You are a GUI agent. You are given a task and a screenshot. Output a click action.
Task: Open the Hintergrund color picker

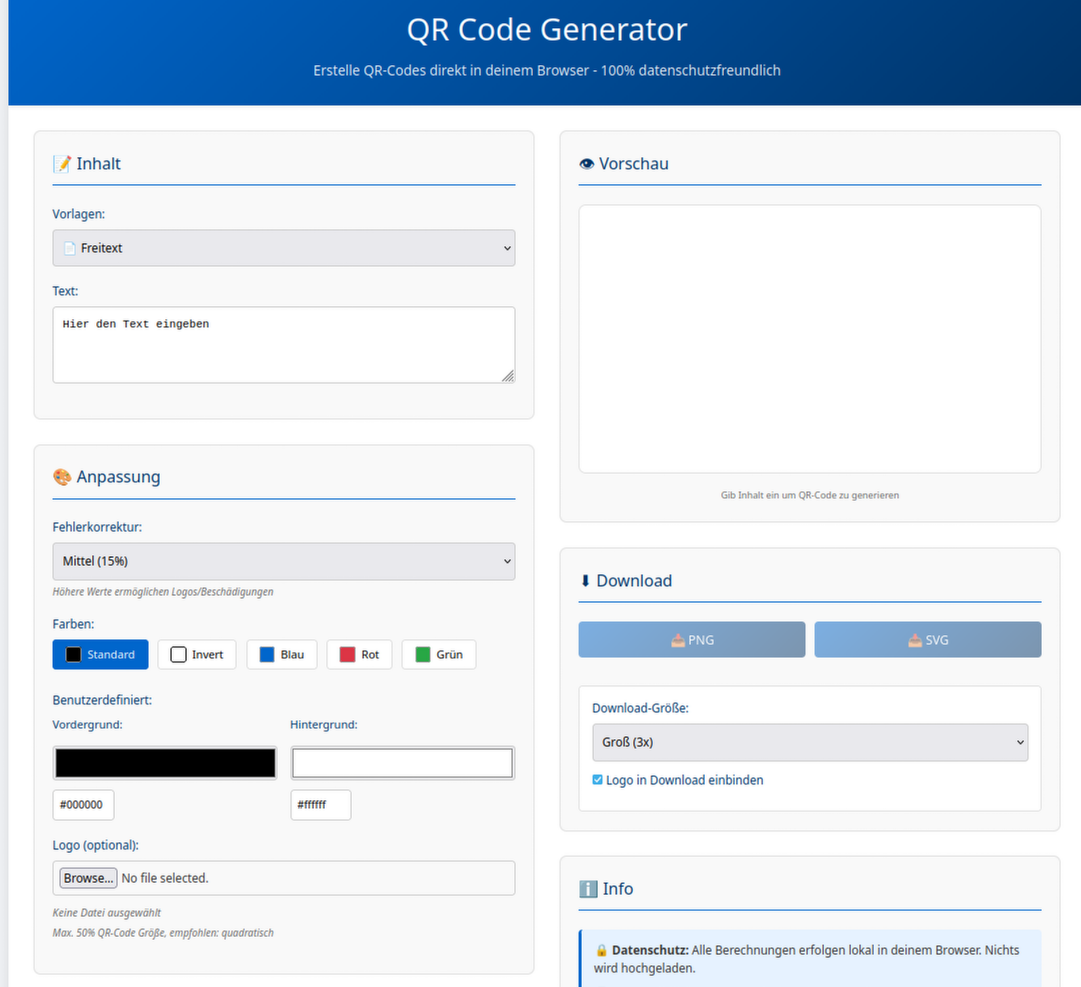(402, 763)
